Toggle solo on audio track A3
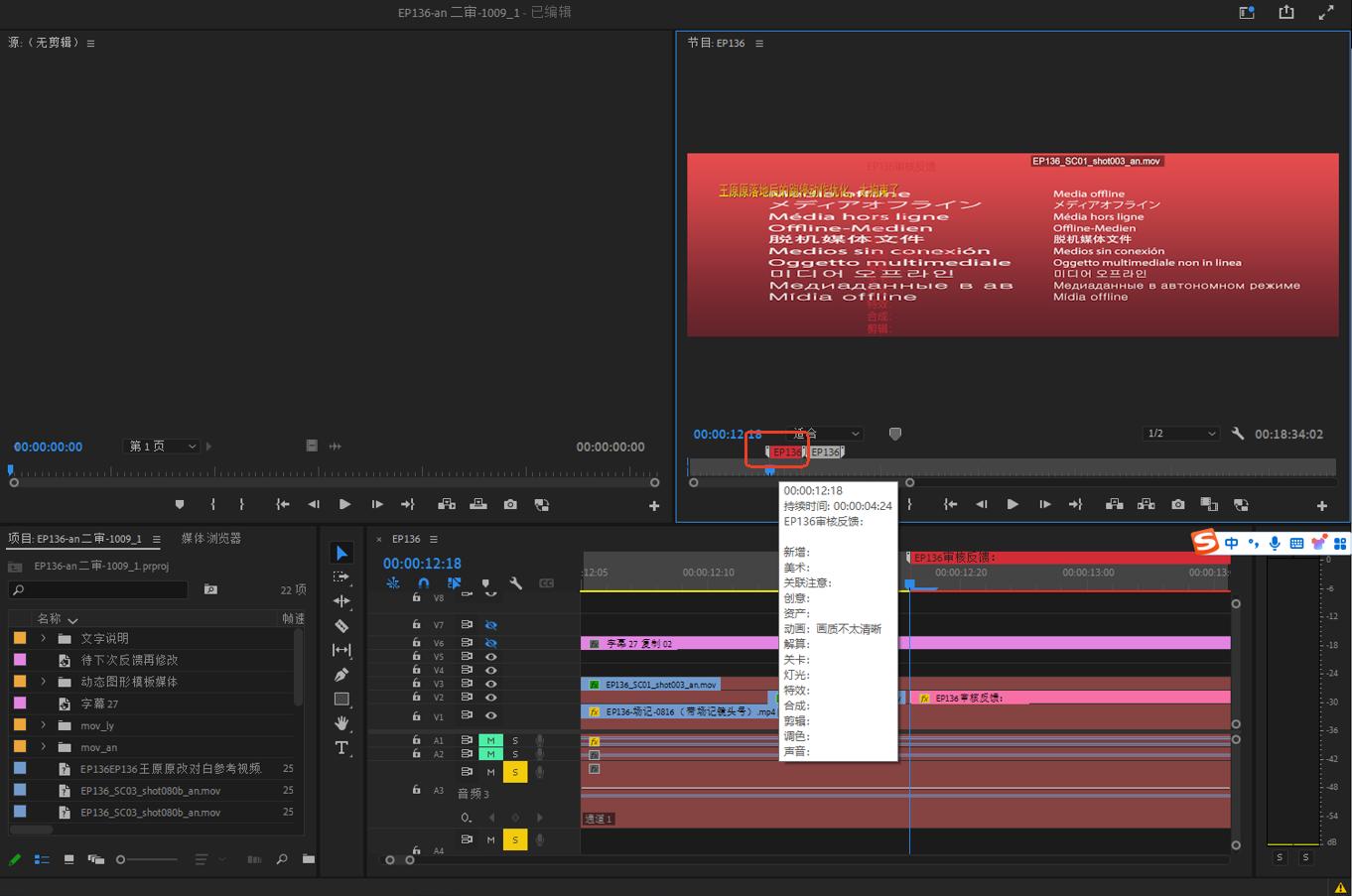Viewport: 1352px width, 896px height. [x=515, y=772]
